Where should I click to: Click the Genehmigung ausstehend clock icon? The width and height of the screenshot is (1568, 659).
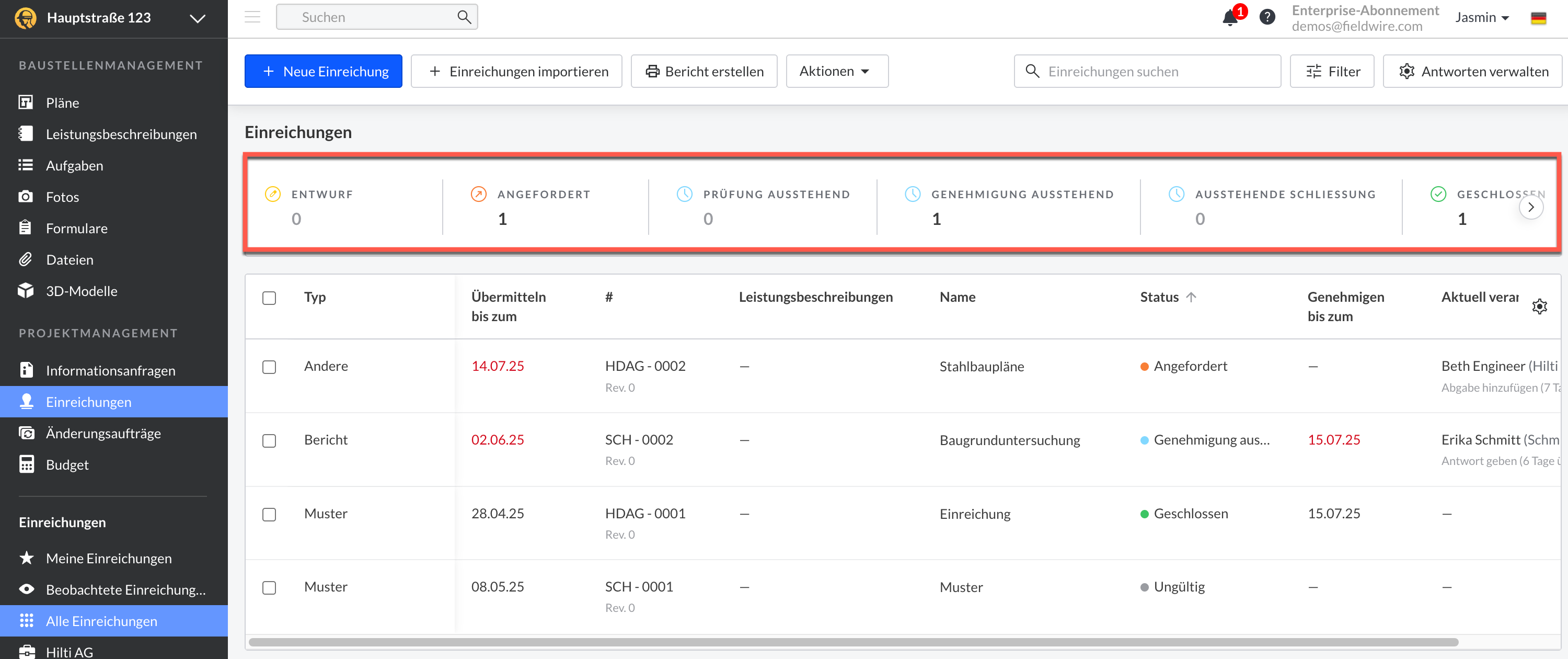point(913,194)
